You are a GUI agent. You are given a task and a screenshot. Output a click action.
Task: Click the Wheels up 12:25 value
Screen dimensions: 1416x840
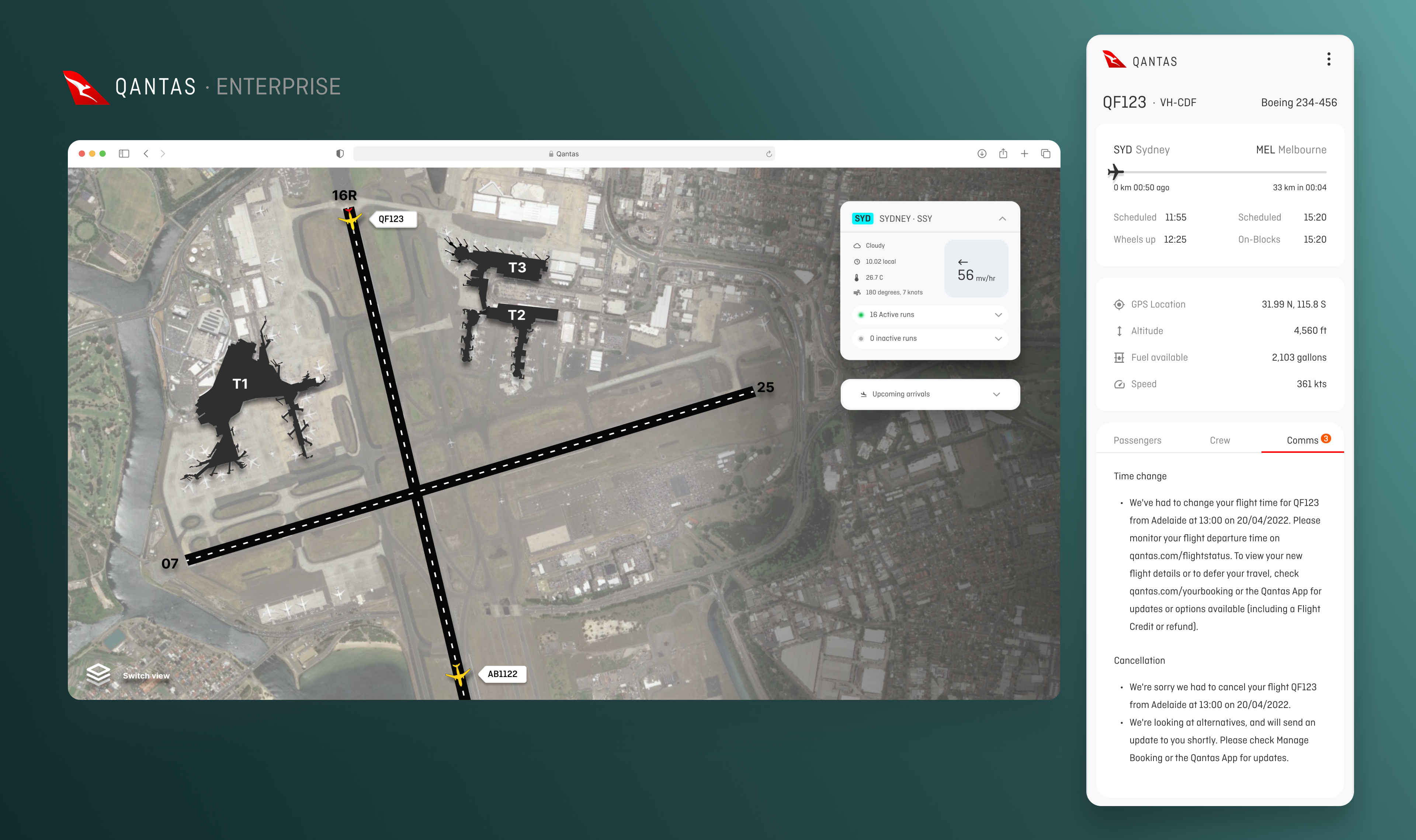[1175, 239]
